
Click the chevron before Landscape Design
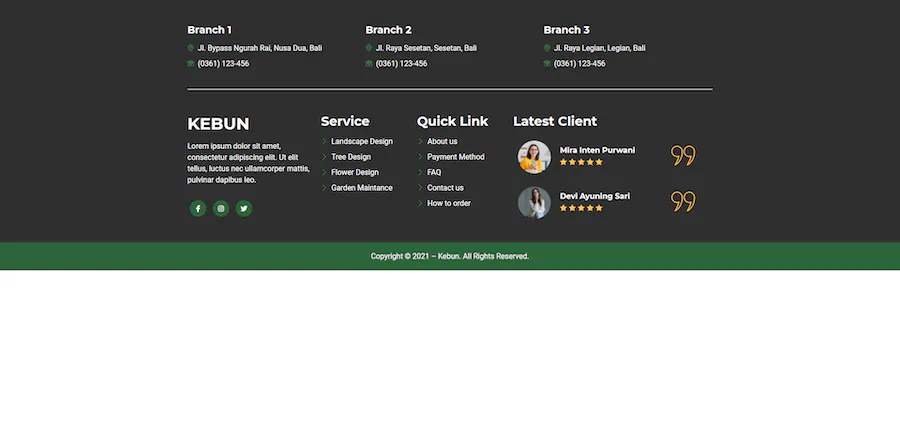pos(324,142)
